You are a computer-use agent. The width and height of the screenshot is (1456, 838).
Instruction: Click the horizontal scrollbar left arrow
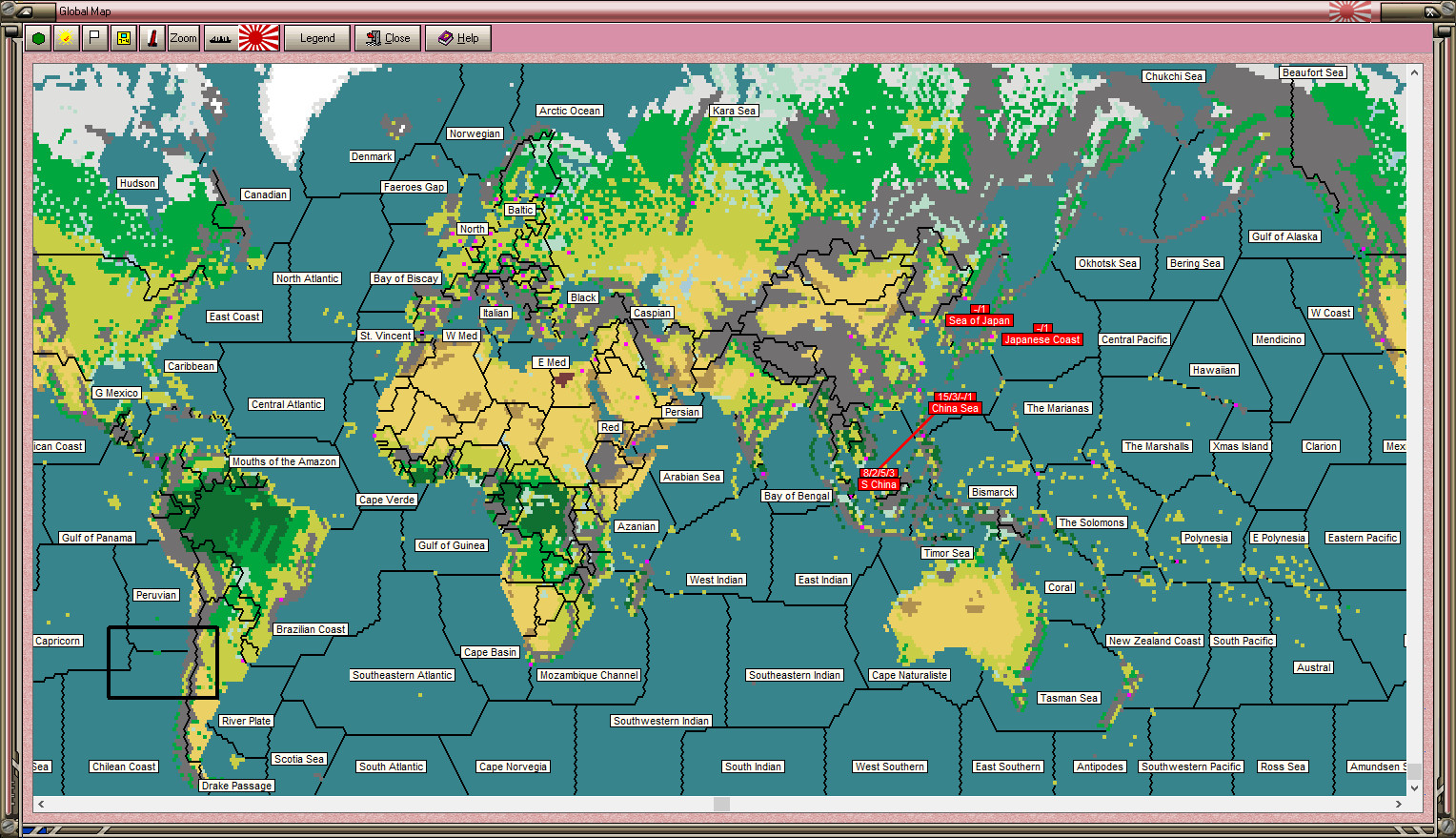pyautogui.click(x=41, y=804)
